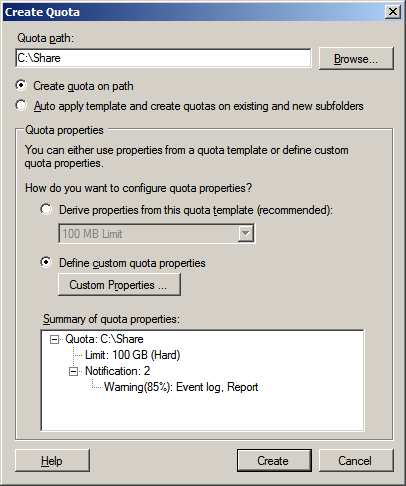
Task: Select Warning(85%) Event log, Report item
Action: click(x=181, y=387)
